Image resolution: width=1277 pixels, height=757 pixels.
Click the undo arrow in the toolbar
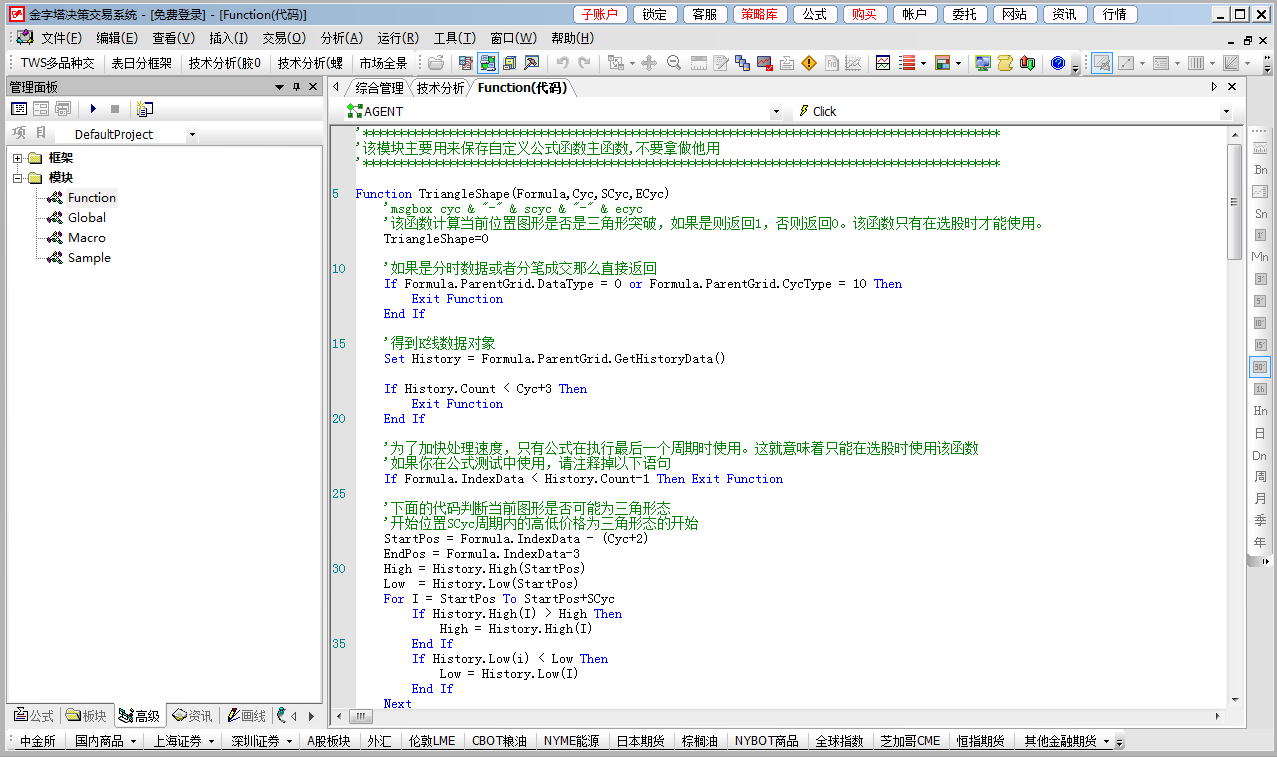pyautogui.click(x=563, y=64)
